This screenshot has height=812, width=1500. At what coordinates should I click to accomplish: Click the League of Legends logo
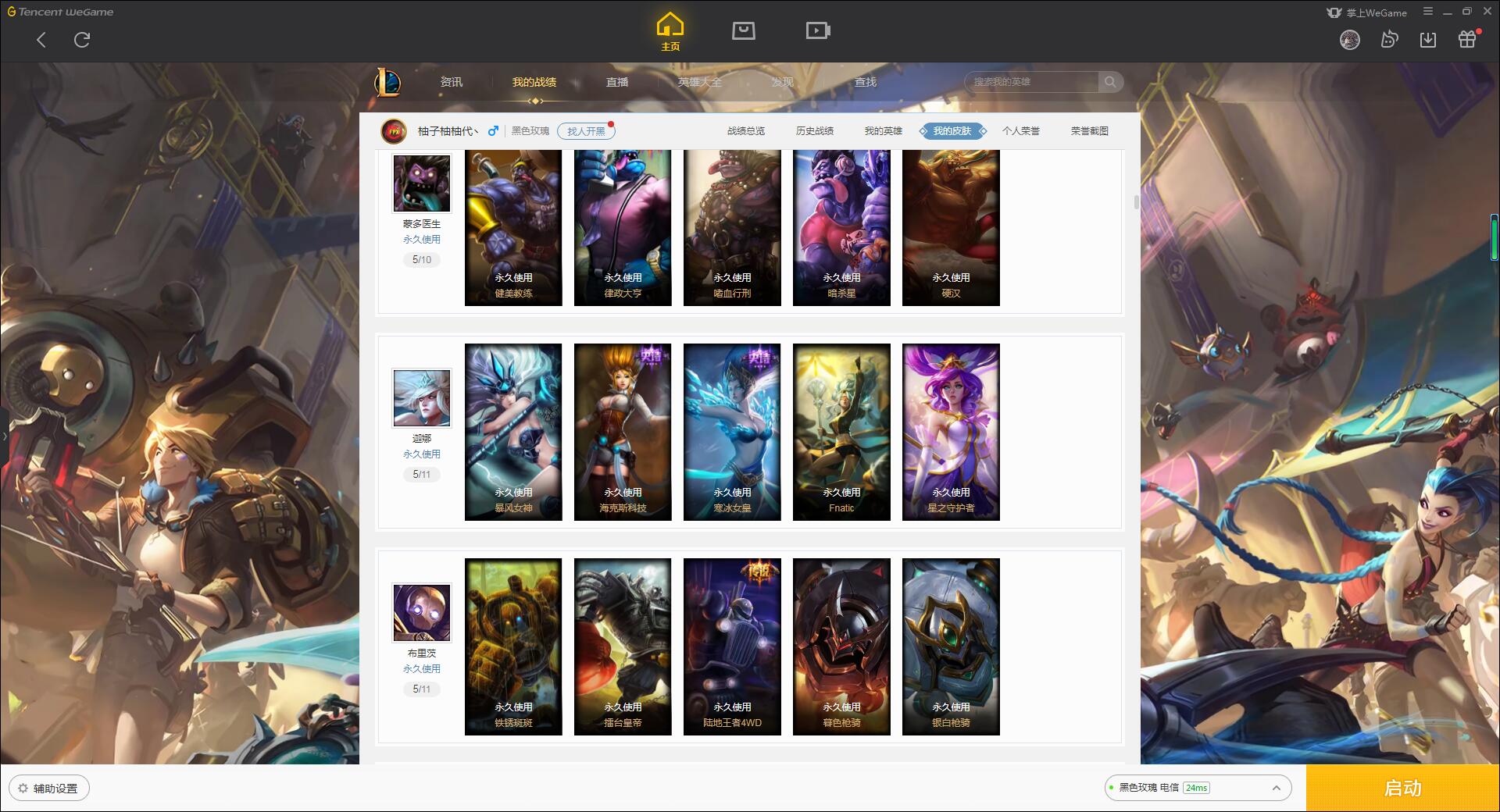387,81
